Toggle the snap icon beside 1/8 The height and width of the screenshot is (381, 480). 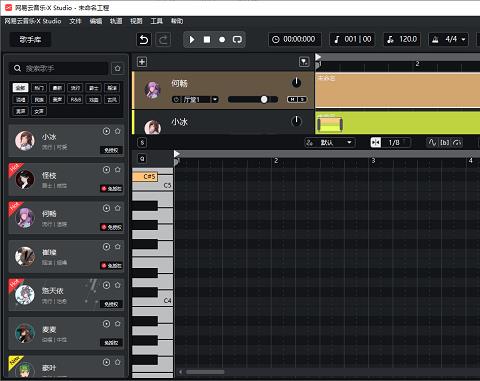point(376,143)
